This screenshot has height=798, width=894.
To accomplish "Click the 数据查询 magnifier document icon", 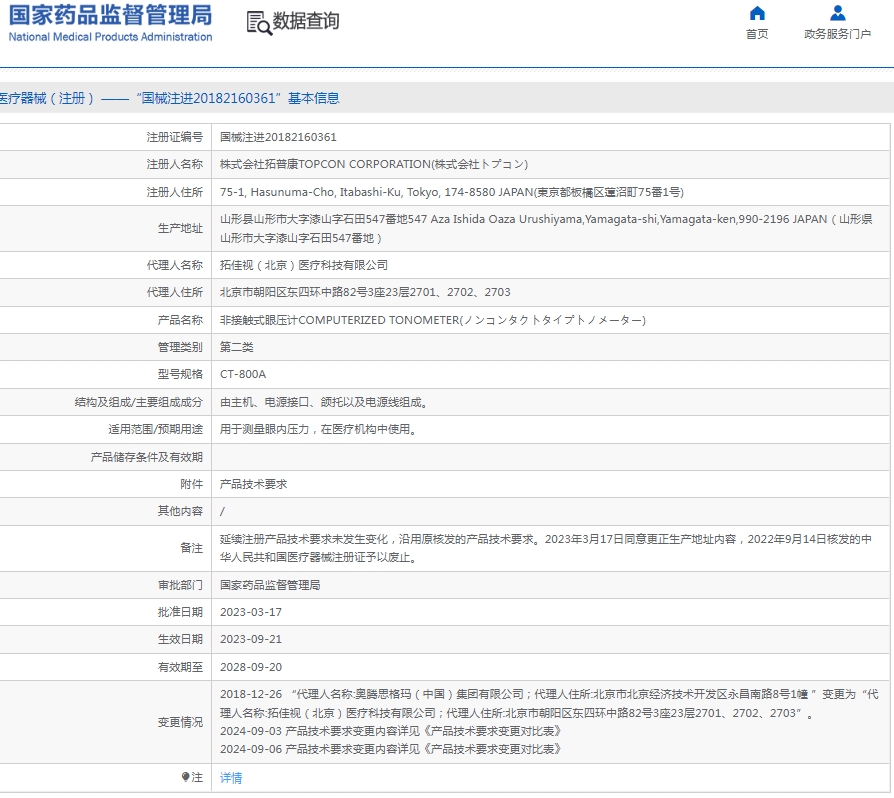I will [259, 23].
